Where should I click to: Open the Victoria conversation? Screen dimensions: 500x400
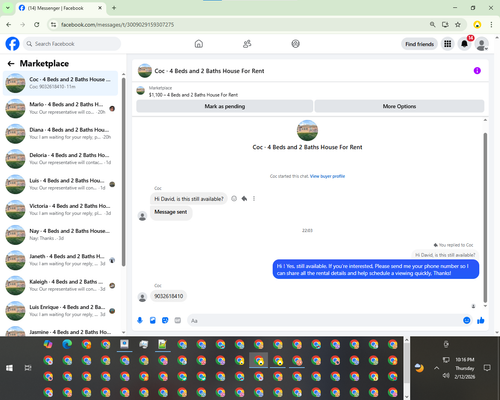point(60,209)
